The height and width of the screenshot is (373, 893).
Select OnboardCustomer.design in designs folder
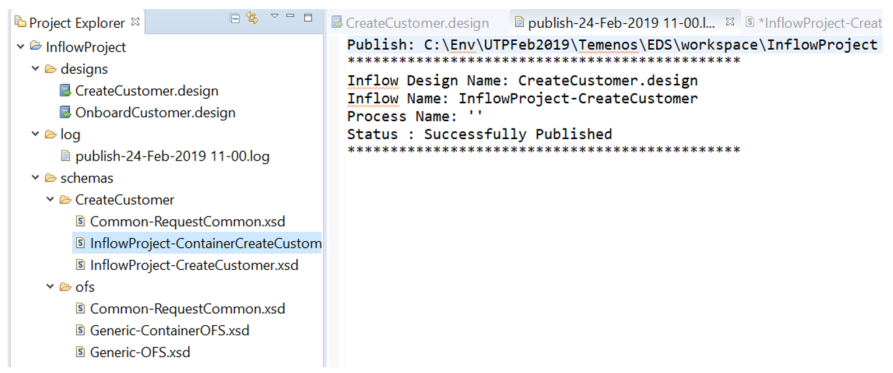(155, 113)
